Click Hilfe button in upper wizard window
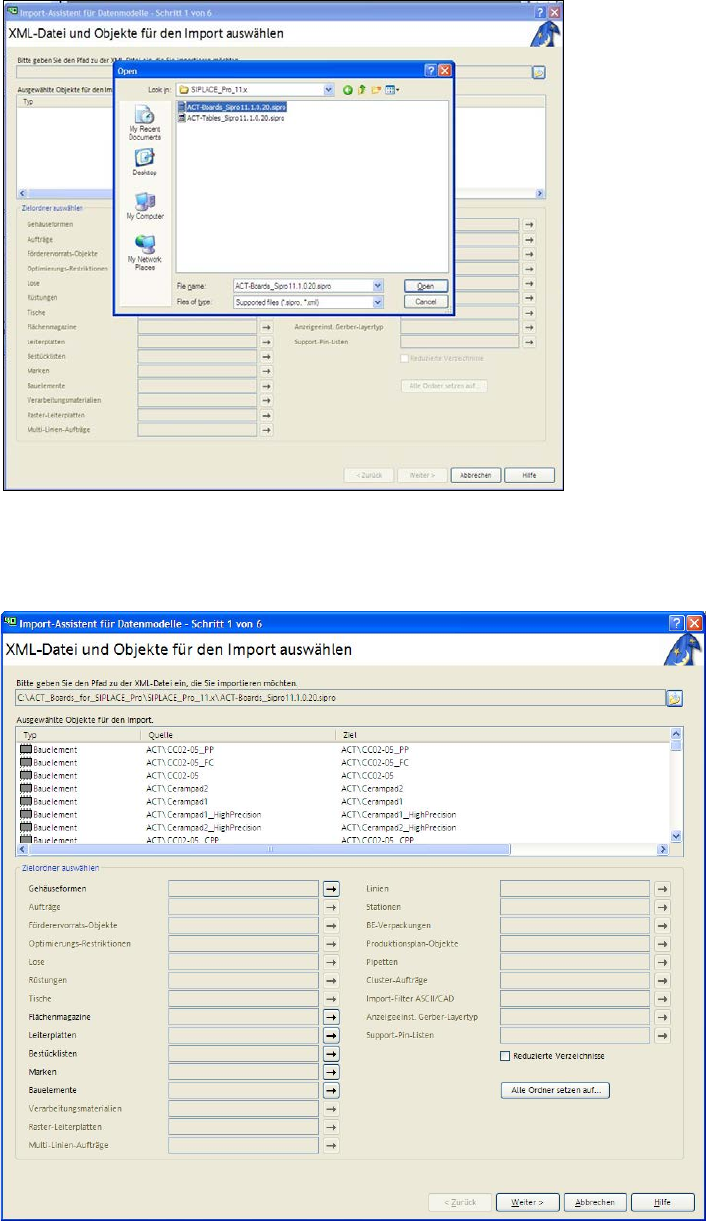The height and width of the screenshot is (1221, 706). coord(530,476)
